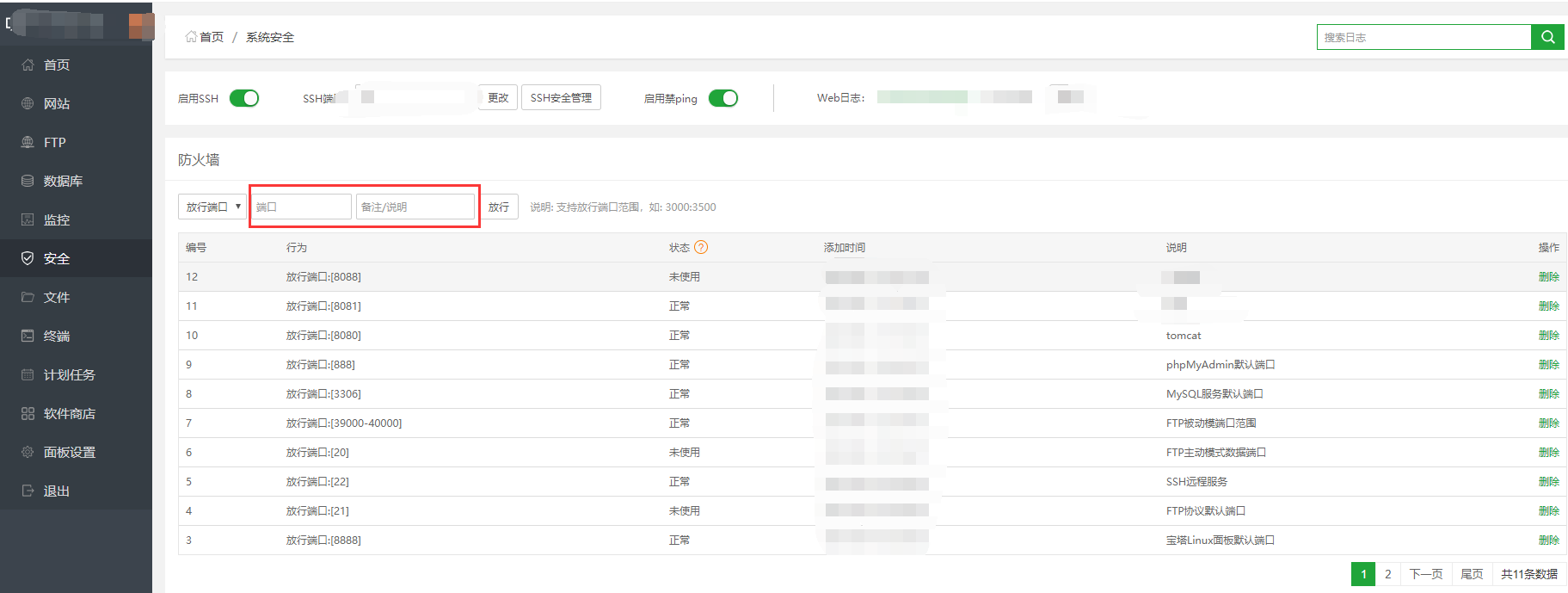Go to page 2
Screen dimensions: 1568x593
(1387, 574)
